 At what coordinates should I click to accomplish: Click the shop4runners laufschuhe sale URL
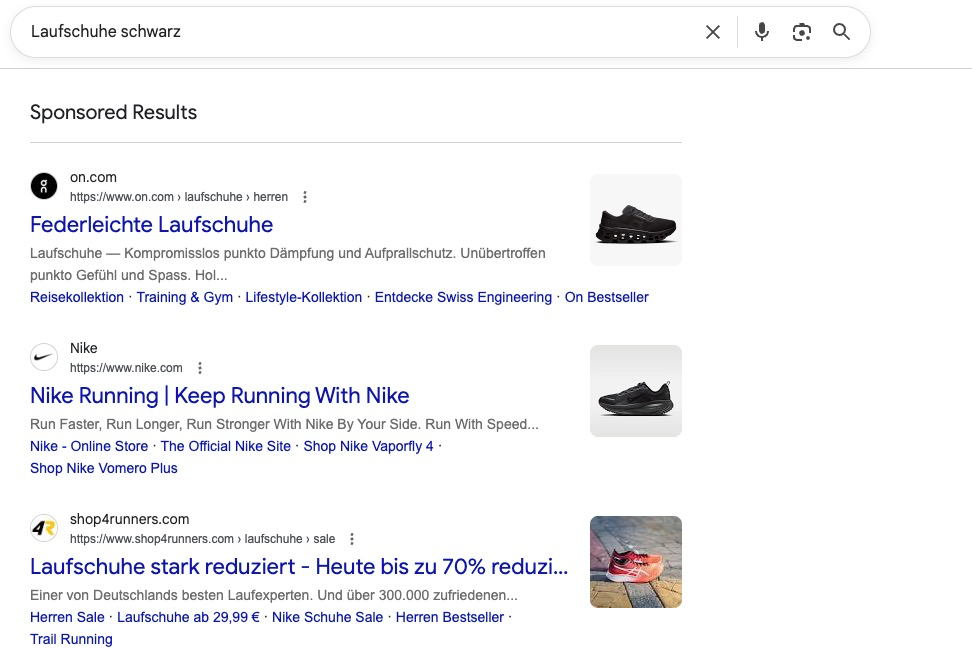pyautogui.click(x=203, y=539)
